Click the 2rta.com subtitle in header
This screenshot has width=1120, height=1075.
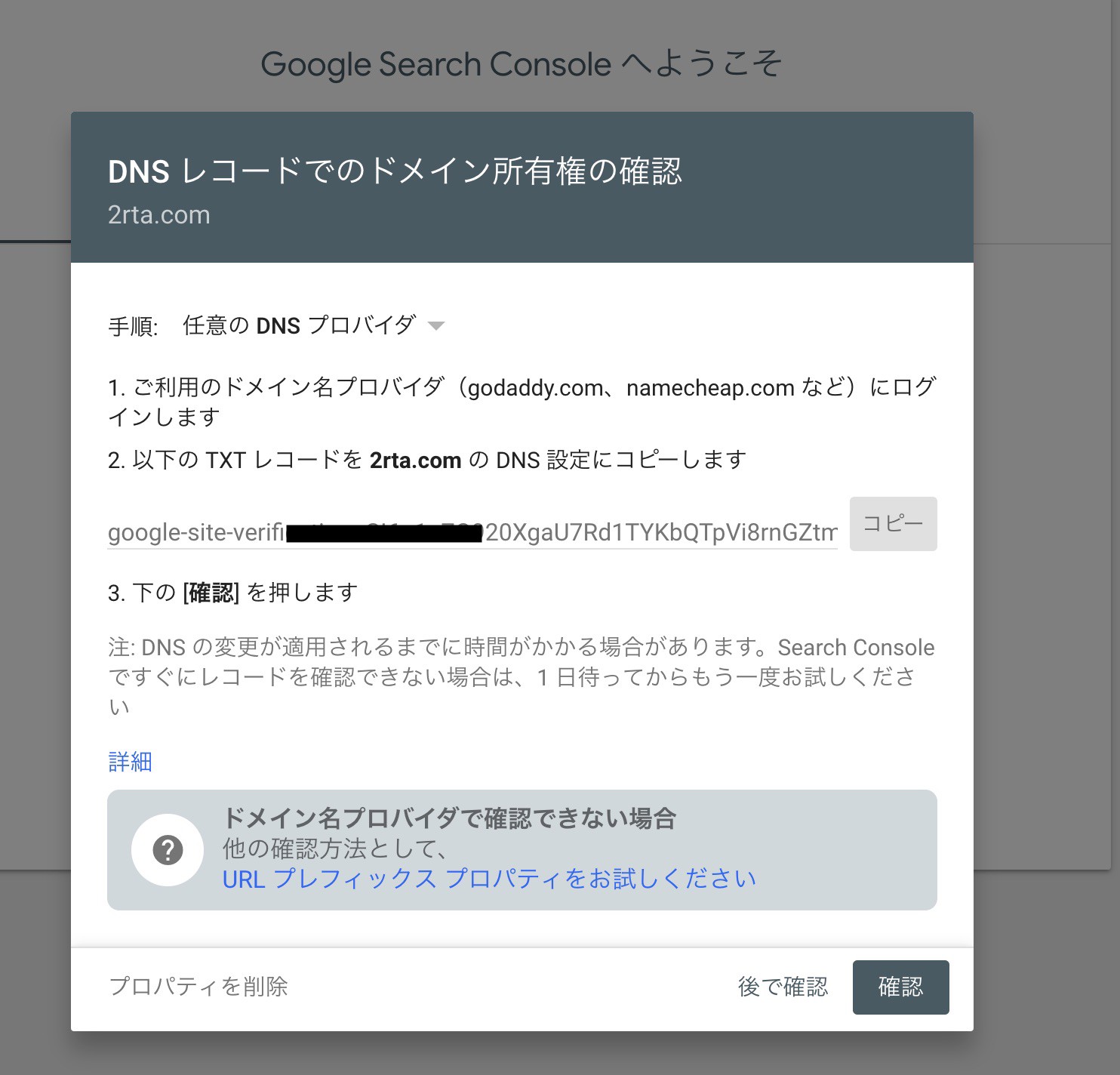point(159,215)
